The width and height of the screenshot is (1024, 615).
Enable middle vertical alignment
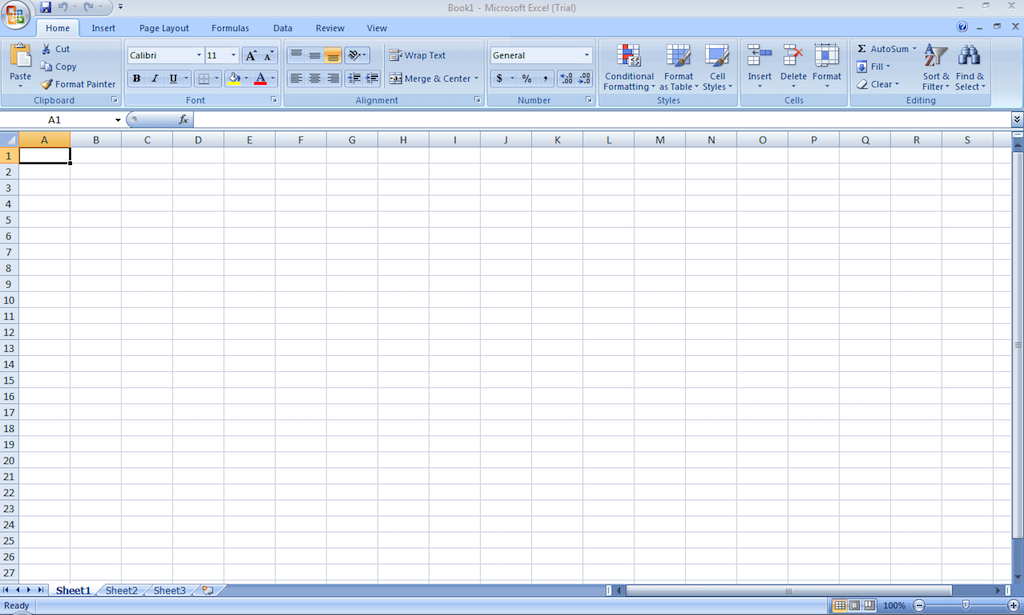click(314, 55)
